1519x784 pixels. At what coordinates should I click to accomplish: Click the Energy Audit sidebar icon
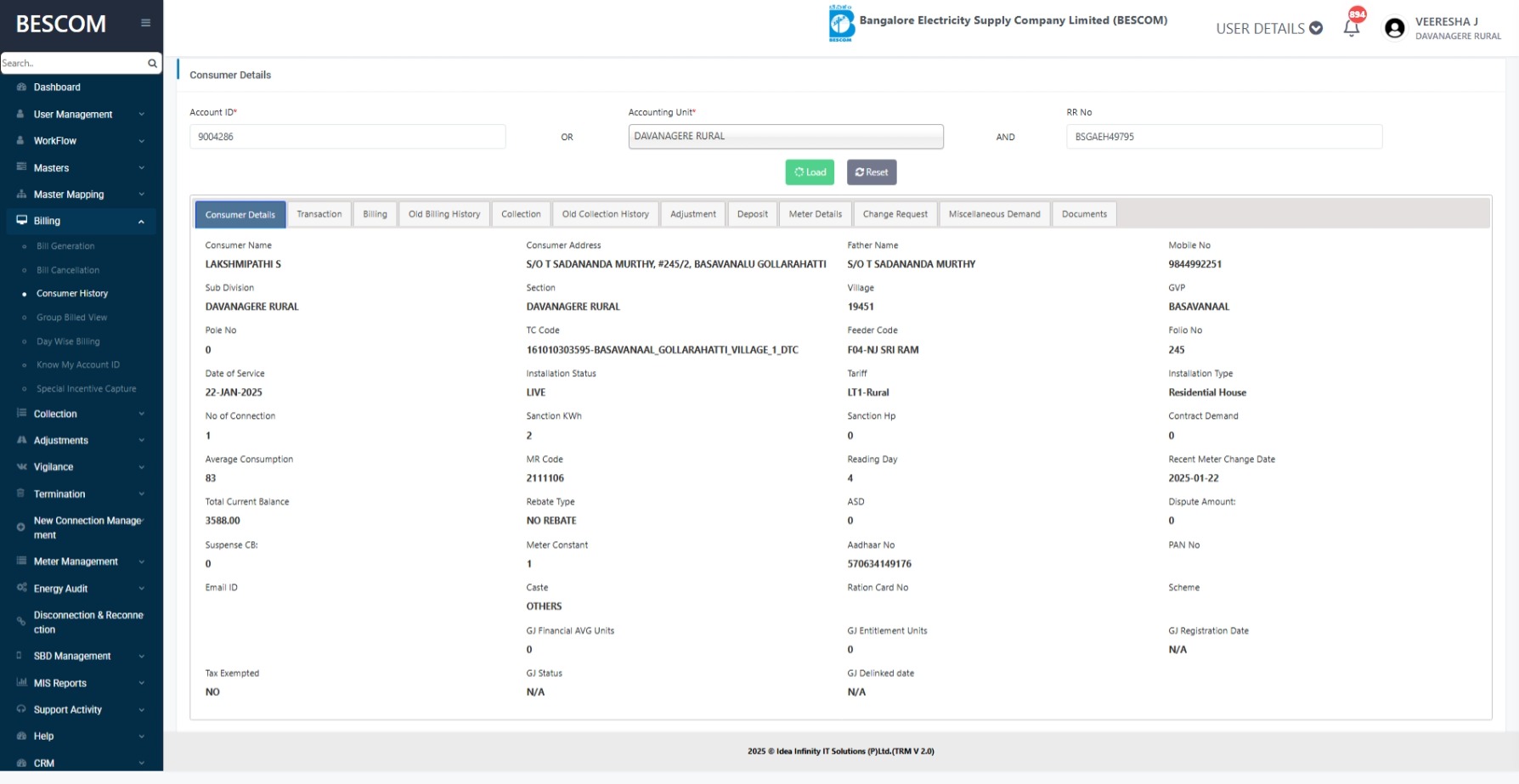tap(21, 588)
